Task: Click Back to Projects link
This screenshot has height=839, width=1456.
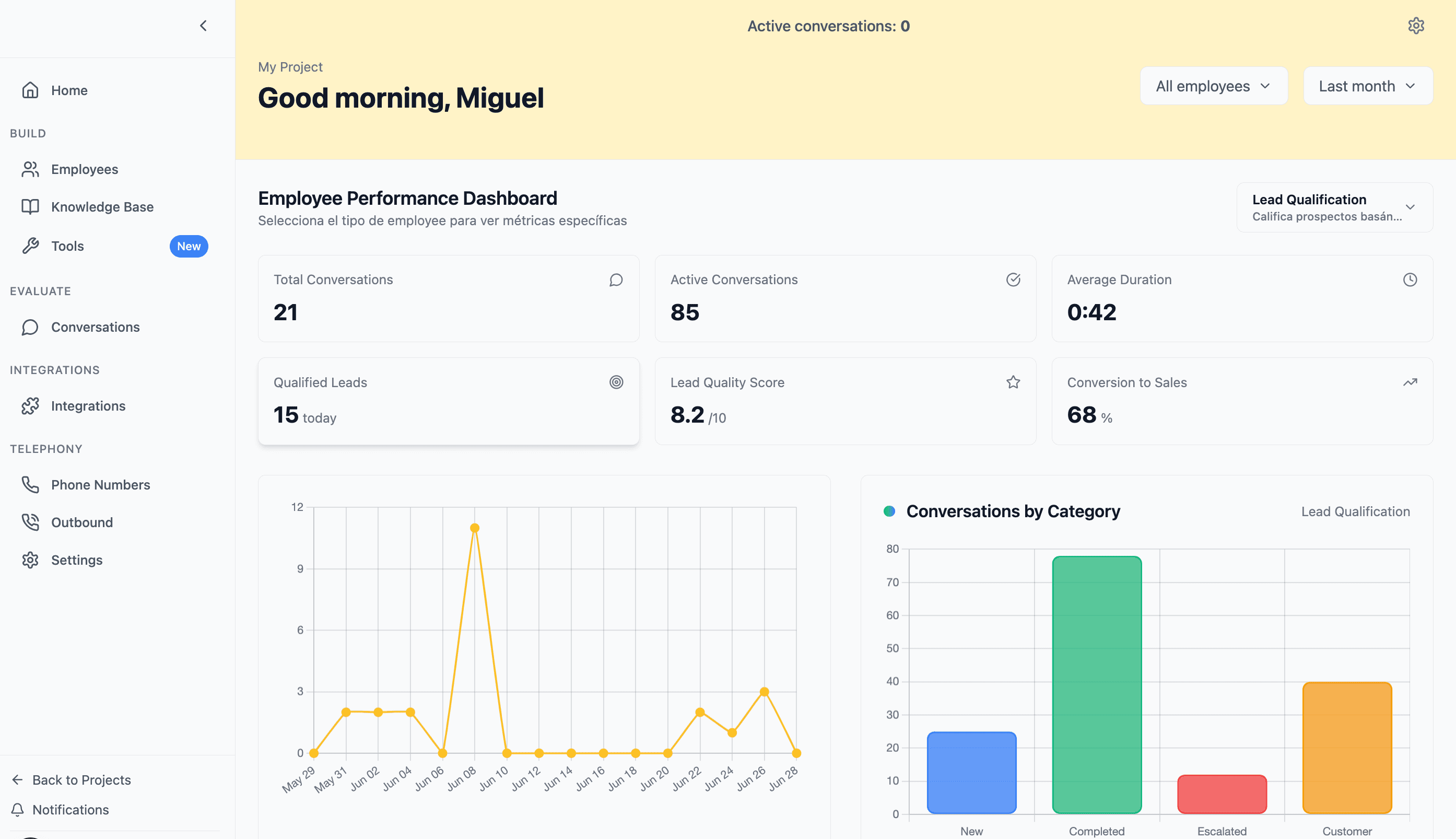Action: click(x=80, y=779)
